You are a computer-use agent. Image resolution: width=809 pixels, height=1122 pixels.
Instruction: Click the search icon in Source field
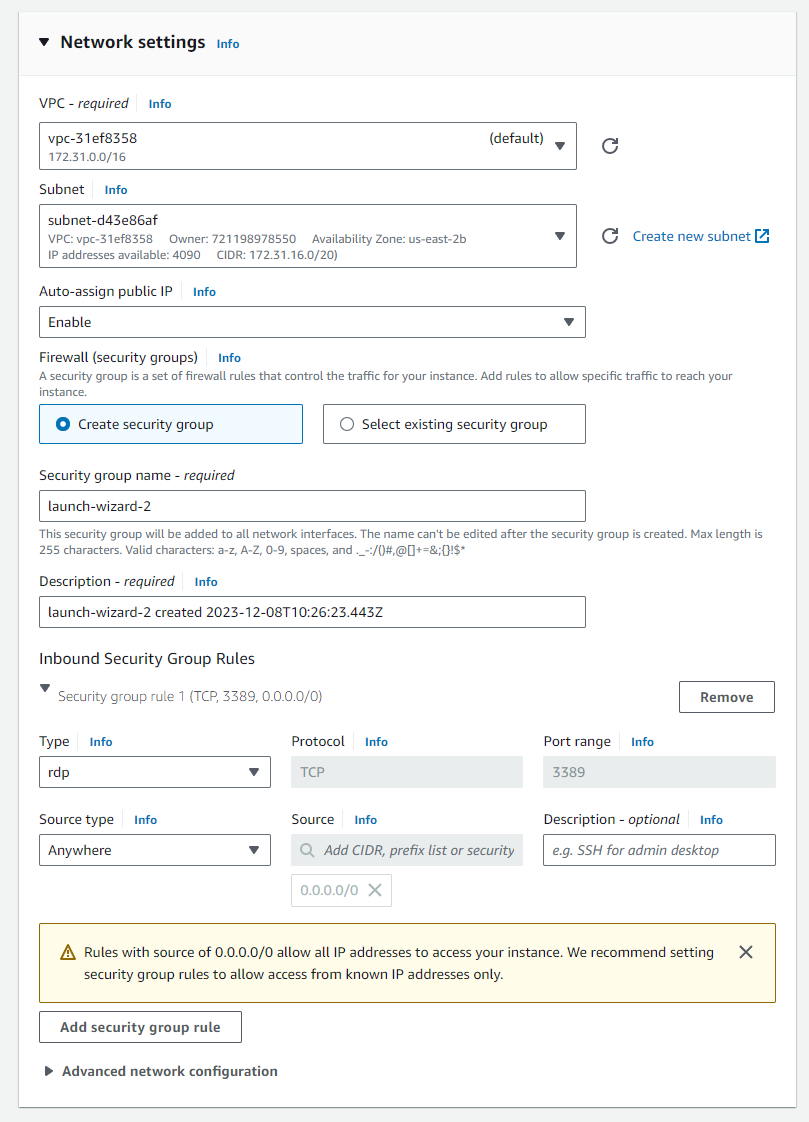click(x=307, y=850)
